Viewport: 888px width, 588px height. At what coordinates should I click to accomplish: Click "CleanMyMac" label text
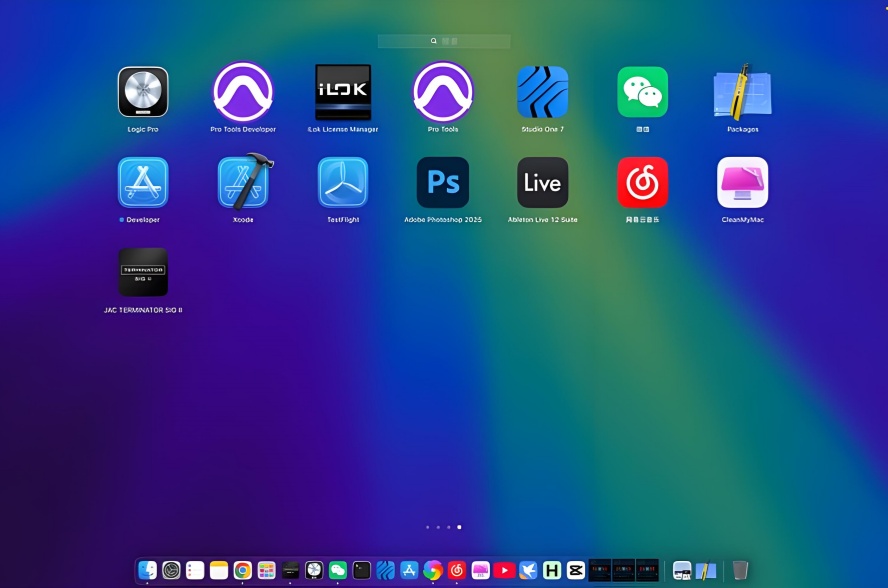[742, 220]
